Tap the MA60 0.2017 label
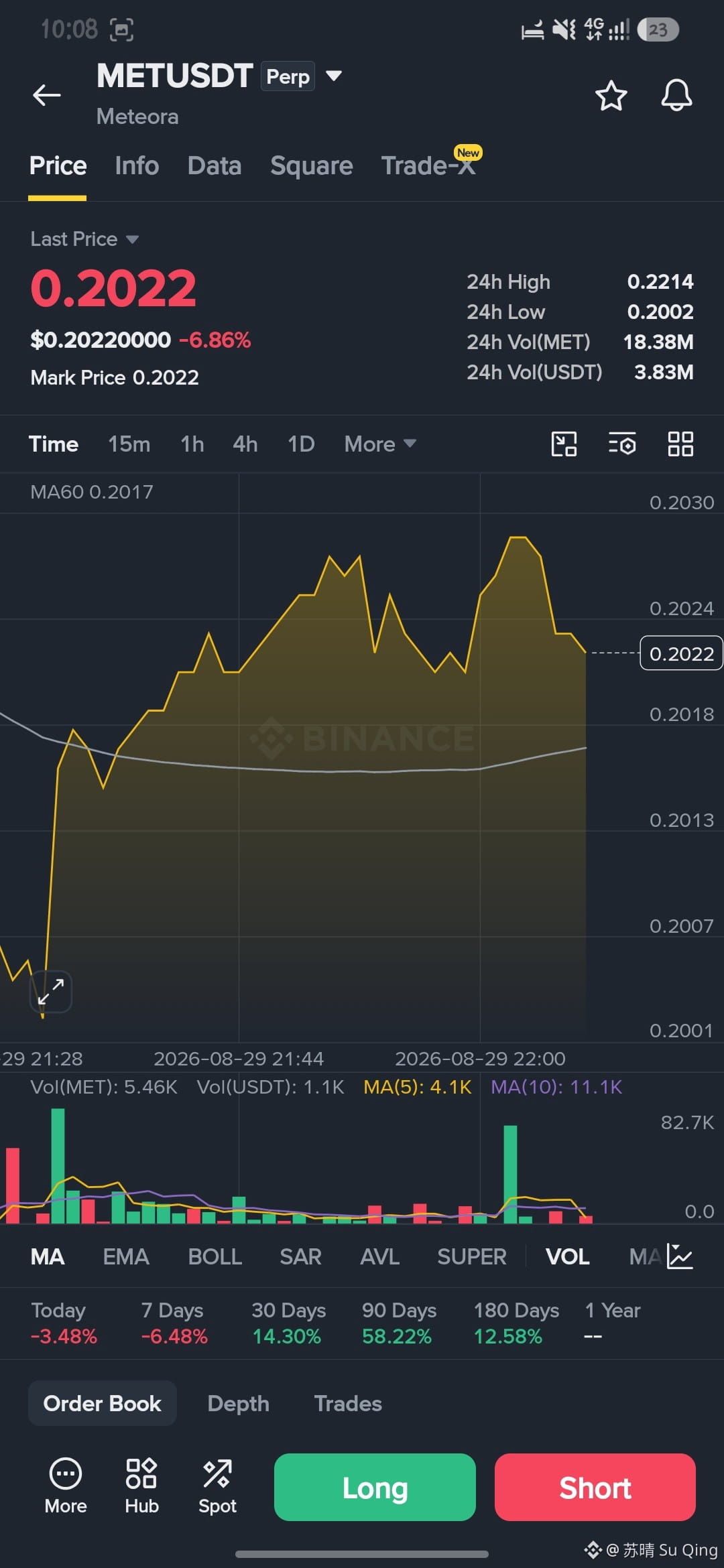 (x=92, y=492)
